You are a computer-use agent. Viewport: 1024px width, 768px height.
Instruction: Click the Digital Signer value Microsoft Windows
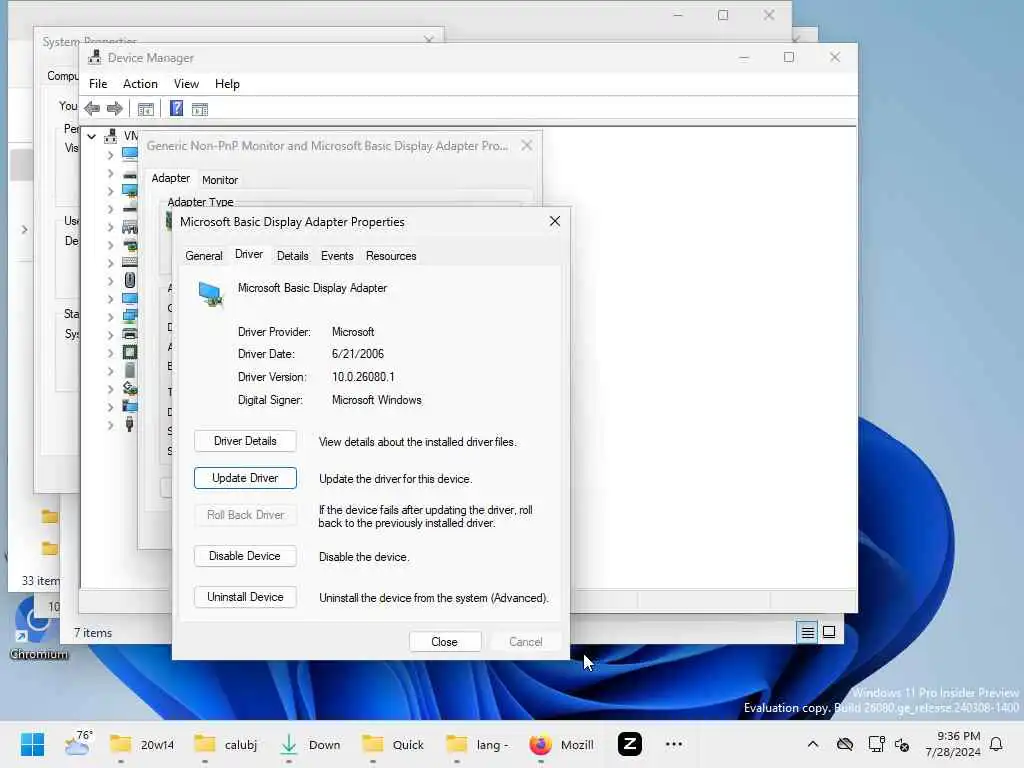click(x=376, y=400)
